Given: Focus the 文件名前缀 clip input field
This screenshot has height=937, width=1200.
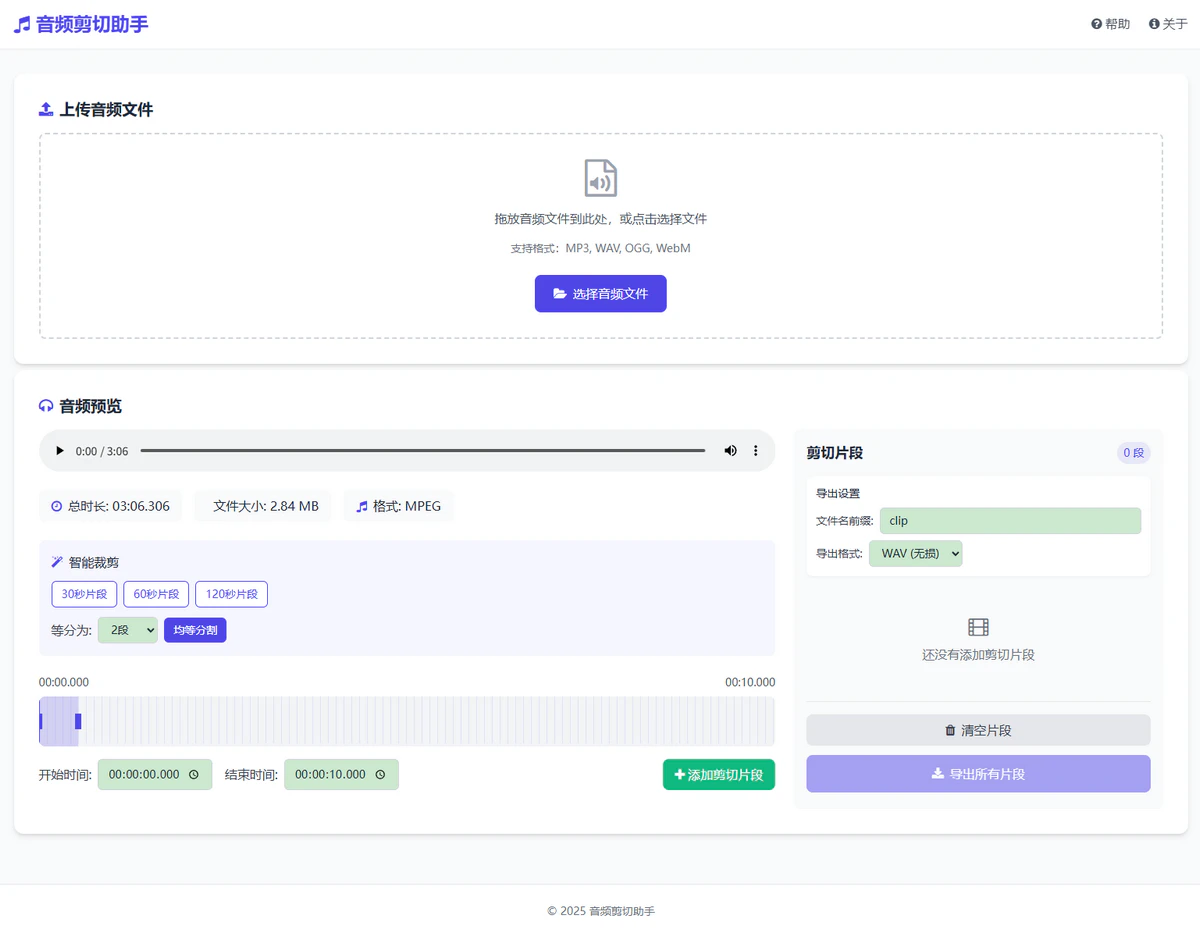Looking at the screenshot, I should 1009,521.
